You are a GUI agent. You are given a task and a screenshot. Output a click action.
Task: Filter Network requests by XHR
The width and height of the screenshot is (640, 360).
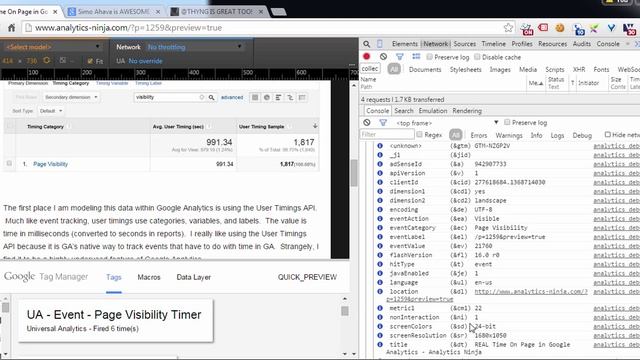pyautogui.click(x=579, y=69)
